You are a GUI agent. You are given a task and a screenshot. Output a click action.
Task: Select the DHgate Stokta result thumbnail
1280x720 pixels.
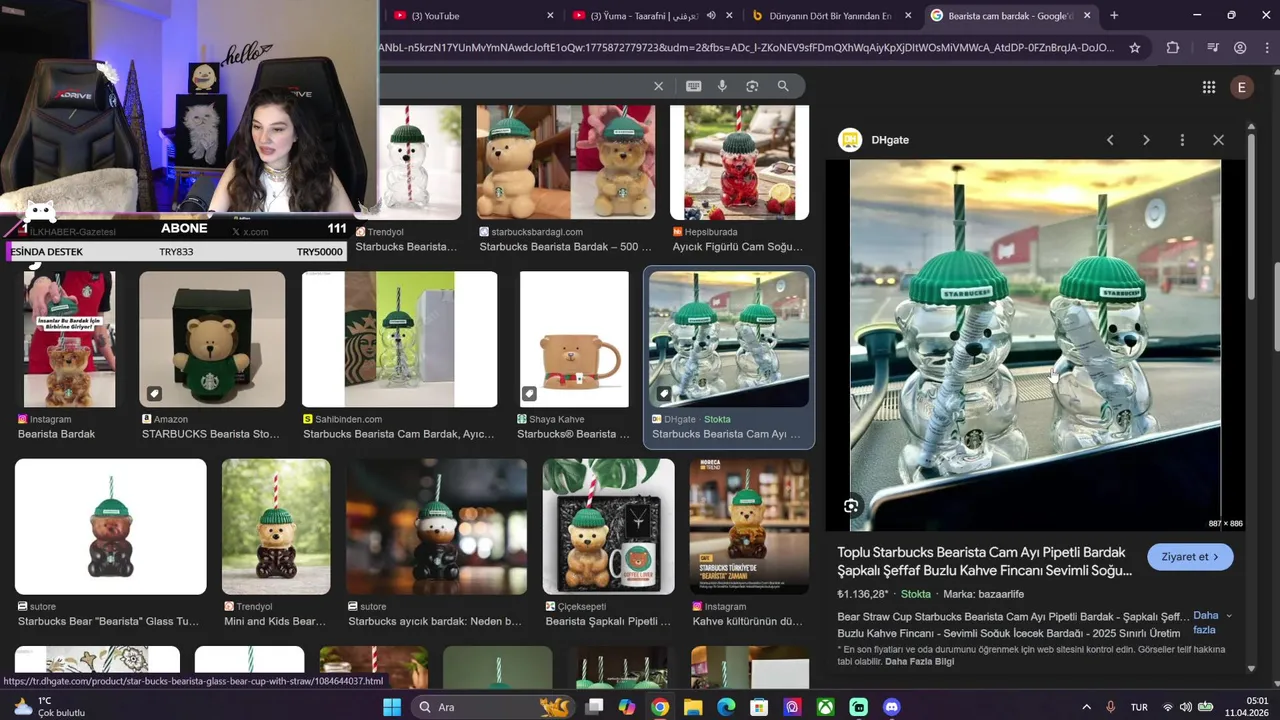729,339
